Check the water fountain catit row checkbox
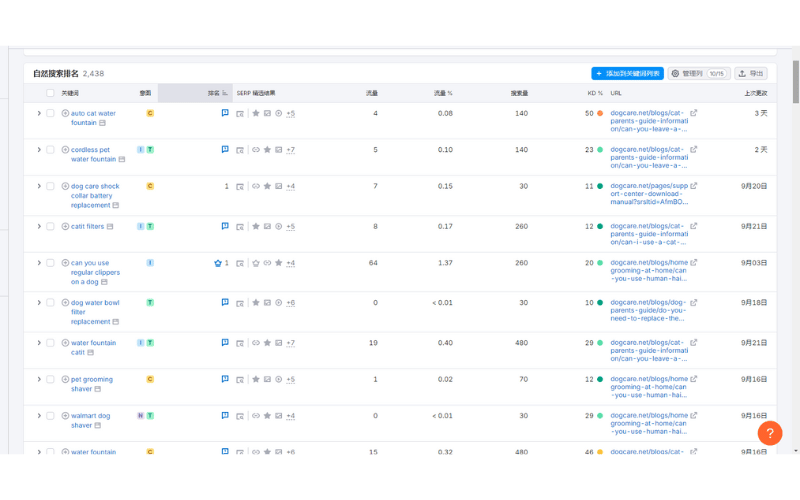Image resolution: width=800 pixels, height=500 pixels. 50,343
